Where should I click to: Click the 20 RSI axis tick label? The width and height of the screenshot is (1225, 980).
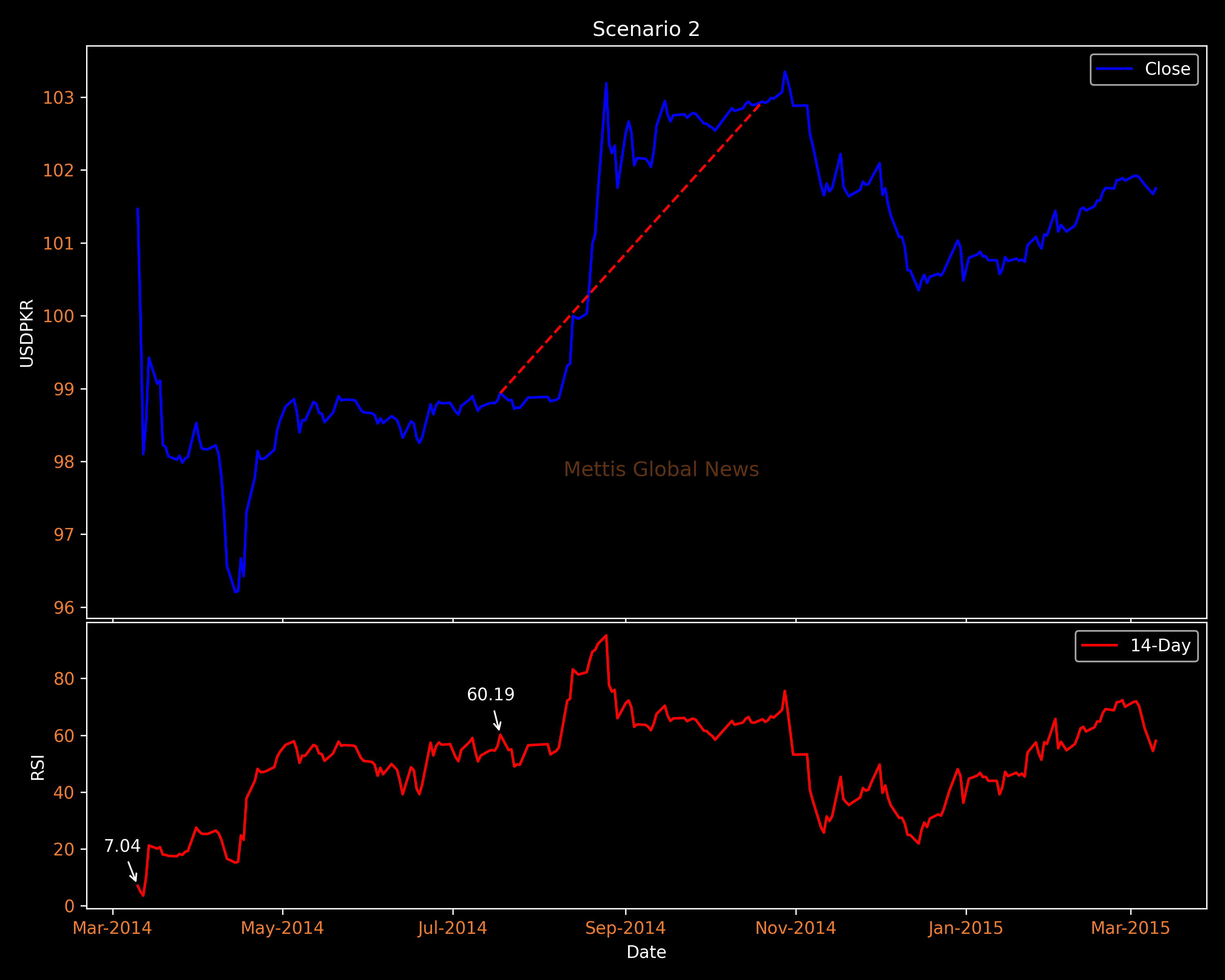[x=64, y=849]
